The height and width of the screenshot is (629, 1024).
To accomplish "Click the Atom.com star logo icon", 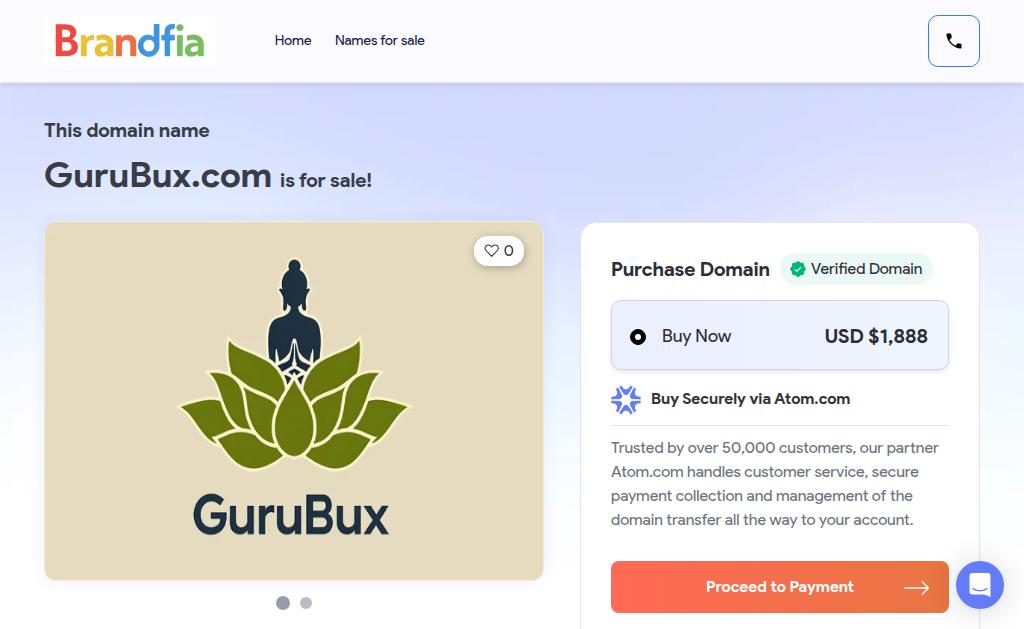I will [x=626, y=400].
